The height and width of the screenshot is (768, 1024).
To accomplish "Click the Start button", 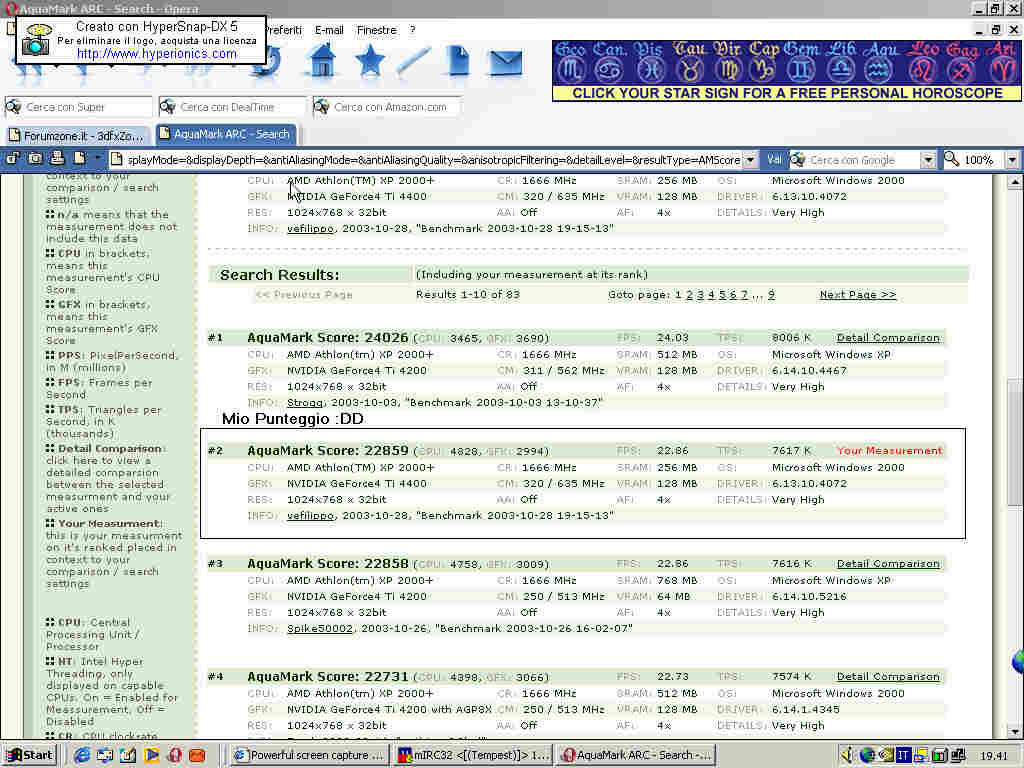I will tap(30, 756).
